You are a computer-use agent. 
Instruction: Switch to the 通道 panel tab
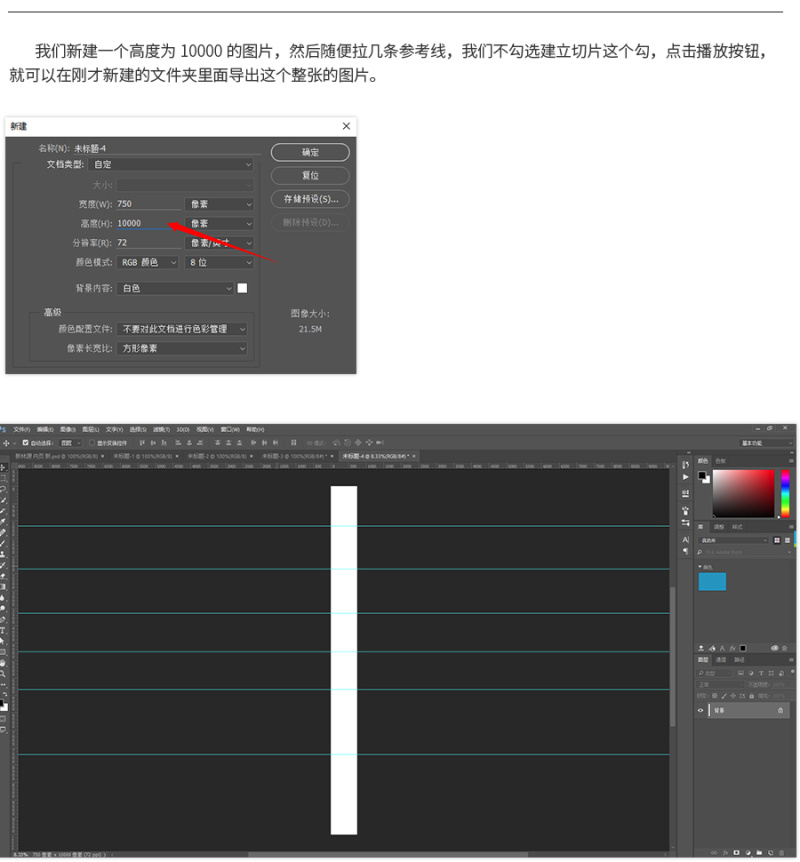coord(721,660)
